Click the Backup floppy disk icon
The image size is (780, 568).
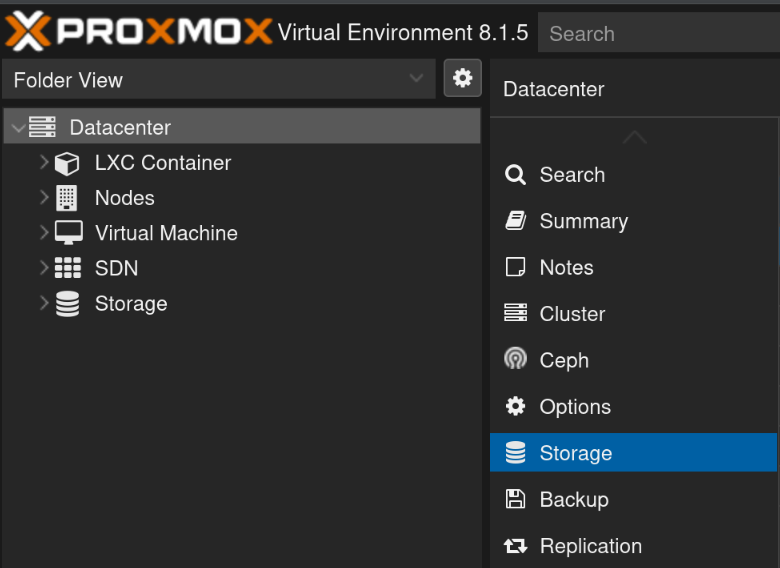click(515, 499)
